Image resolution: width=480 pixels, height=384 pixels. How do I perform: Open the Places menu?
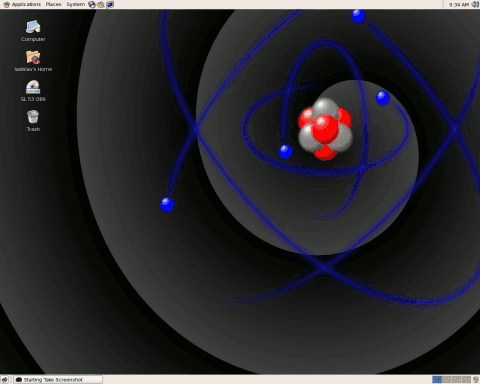pos(53,4)
